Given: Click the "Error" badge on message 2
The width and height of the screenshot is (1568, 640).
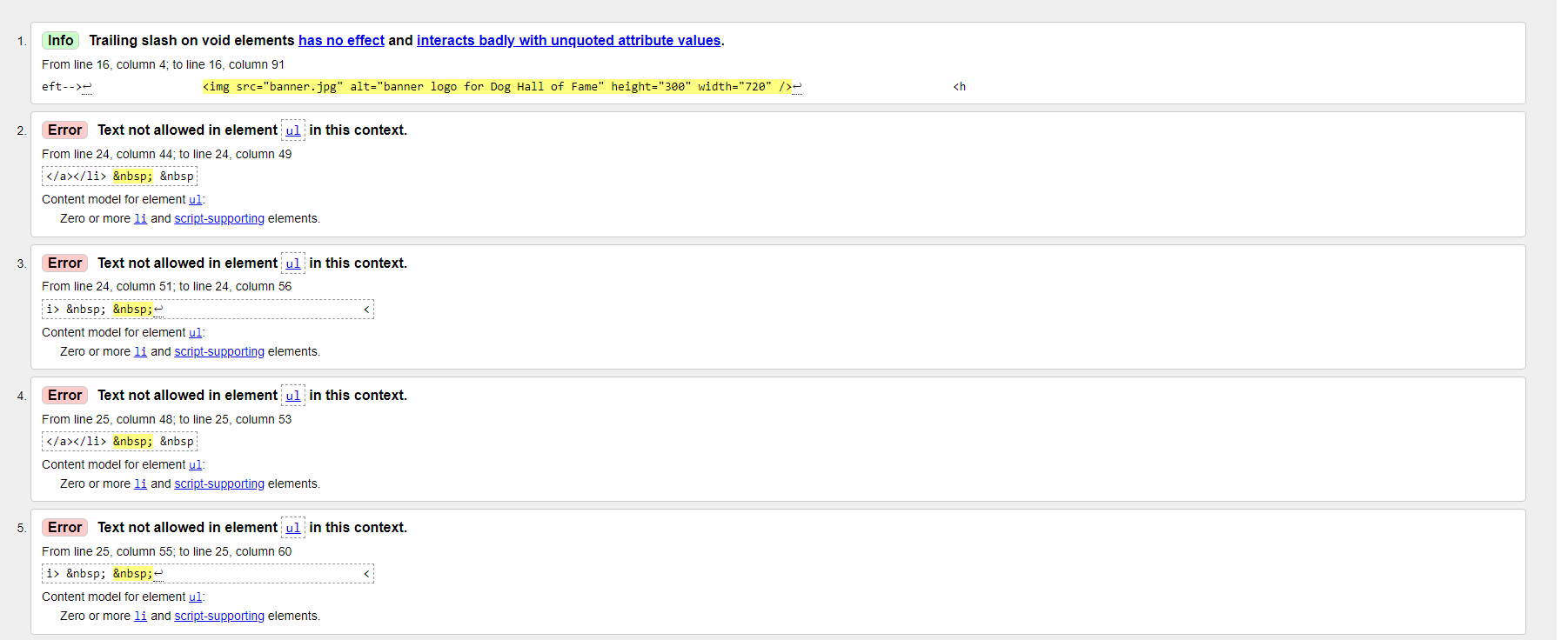Looking at the screenshot, I should [65, 130].
